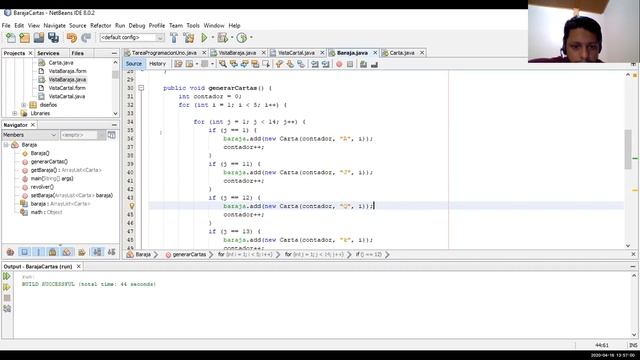
Task: Click the light bulb hint on line 44
Action: [x=132, y=206]
